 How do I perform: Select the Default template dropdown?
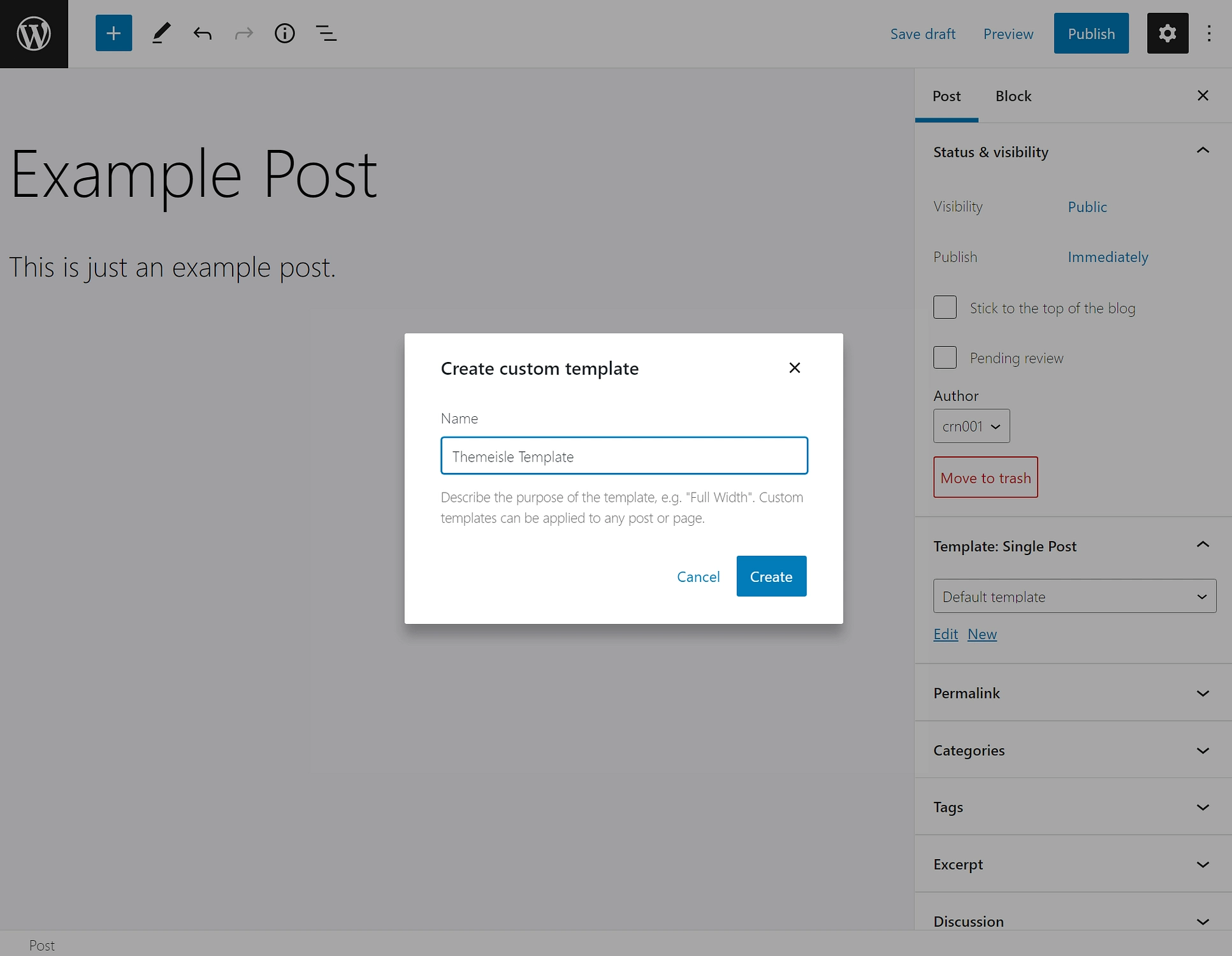coord(1074,596)
